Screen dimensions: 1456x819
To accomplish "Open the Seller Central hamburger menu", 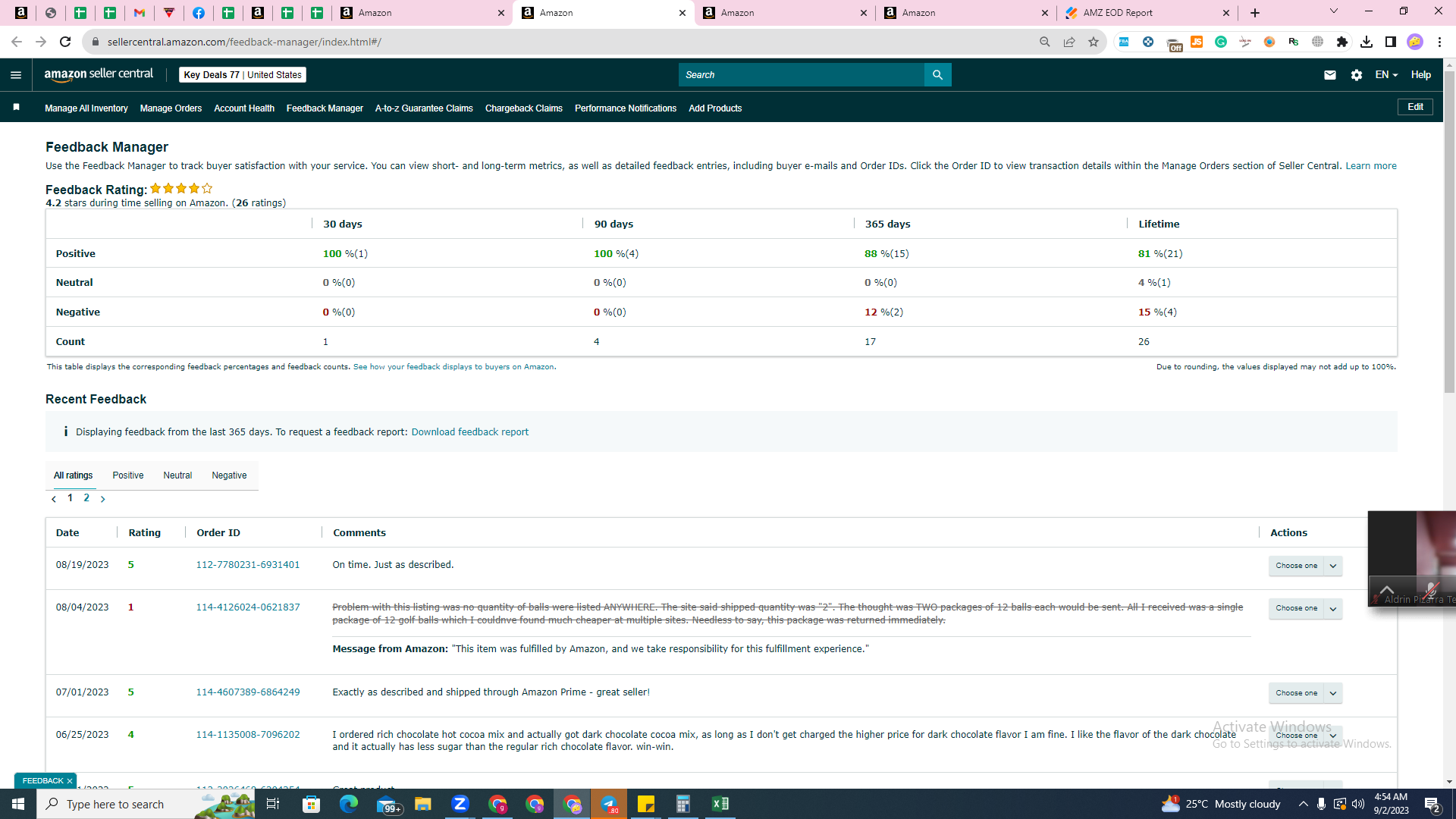I will pos(16,75).
